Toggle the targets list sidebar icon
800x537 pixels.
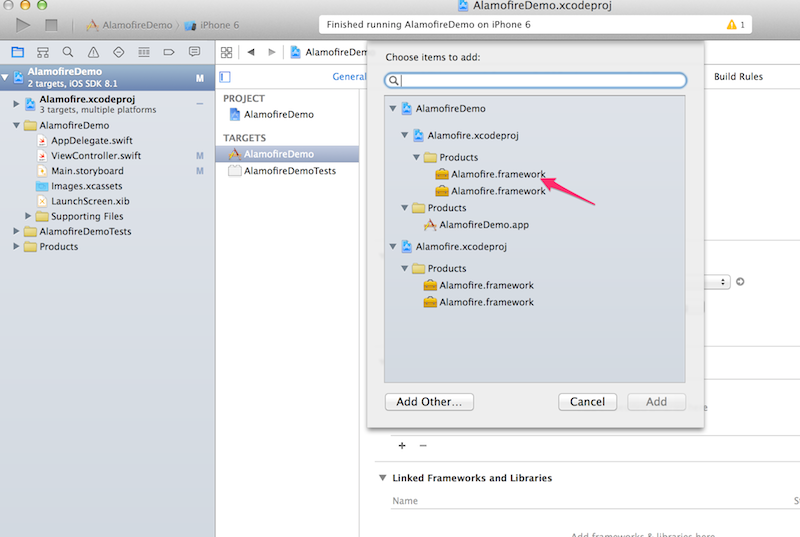tap(225, 77)
